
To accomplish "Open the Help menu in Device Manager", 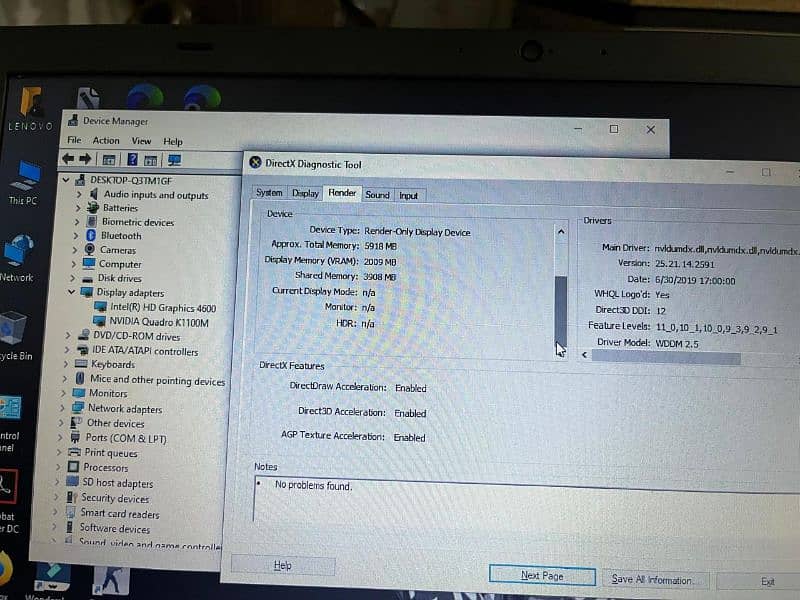I will (173, 141).
